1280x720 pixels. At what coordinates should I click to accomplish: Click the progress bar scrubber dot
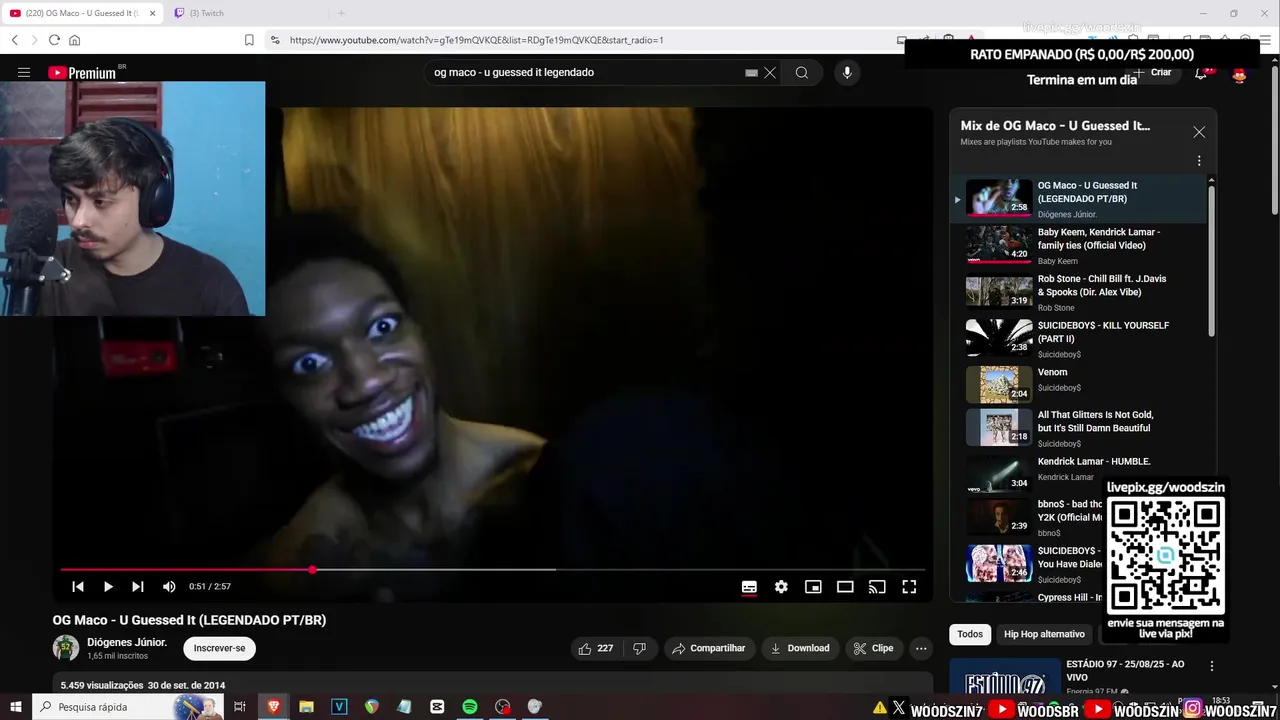click(x=312, y=569)
